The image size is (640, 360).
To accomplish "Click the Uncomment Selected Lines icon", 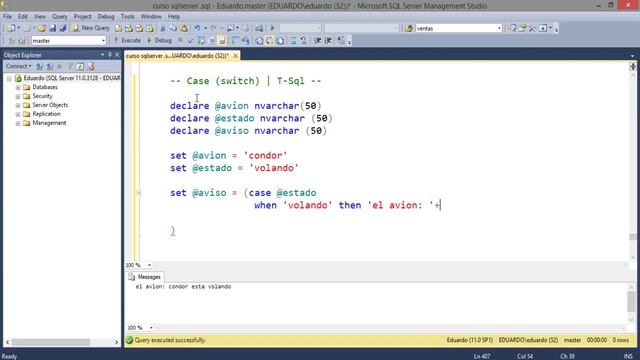I will pyautogui.click(x=303, y=40).
